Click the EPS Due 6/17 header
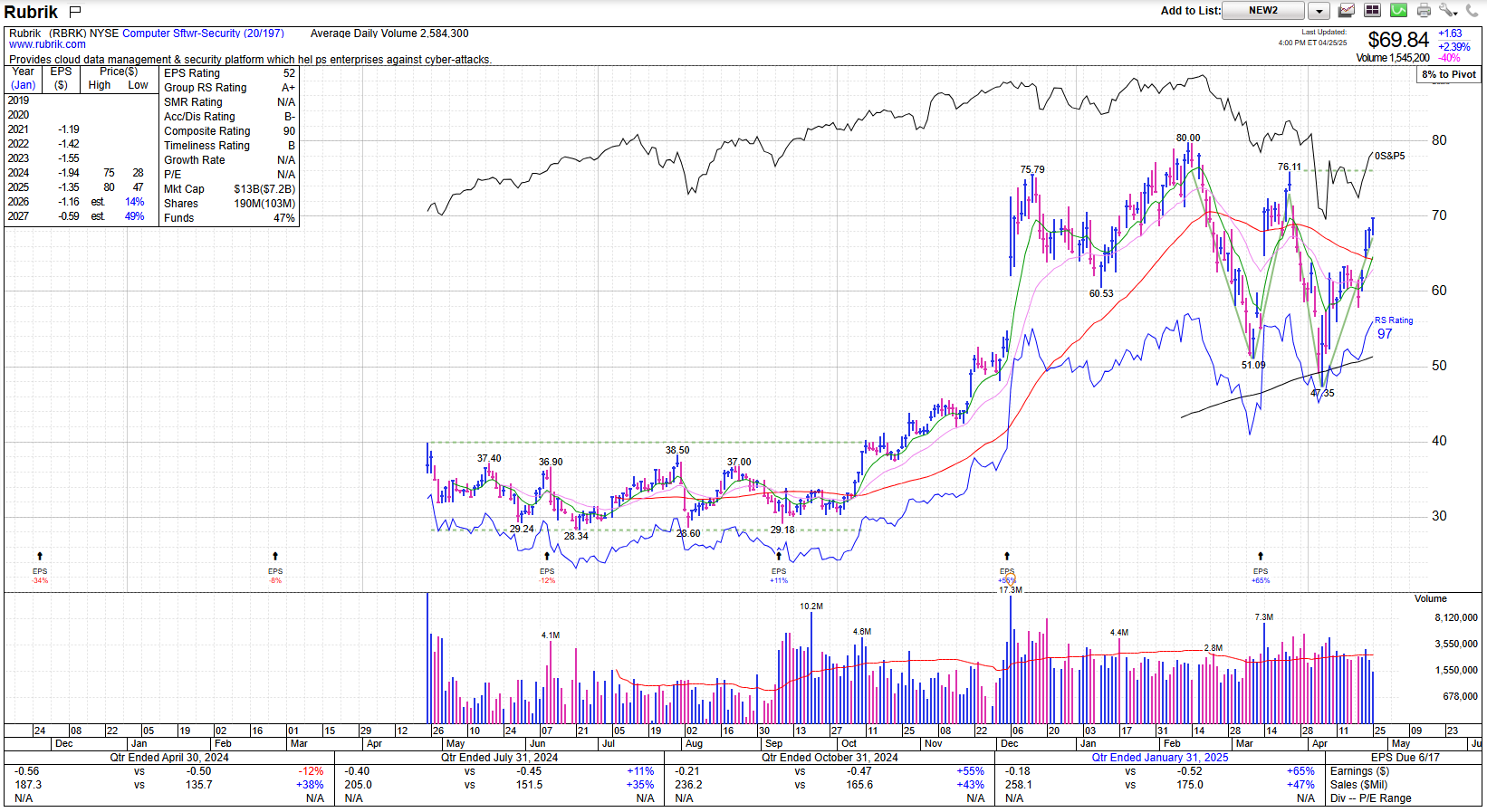1487x812 pixels. [1405, 758]
